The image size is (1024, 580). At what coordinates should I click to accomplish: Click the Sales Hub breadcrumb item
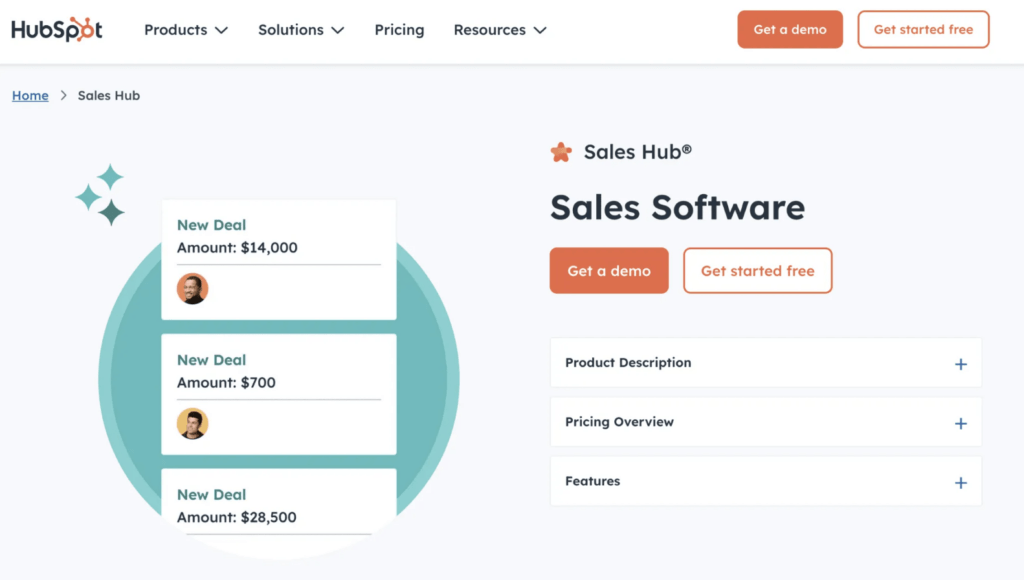point(109,96)
